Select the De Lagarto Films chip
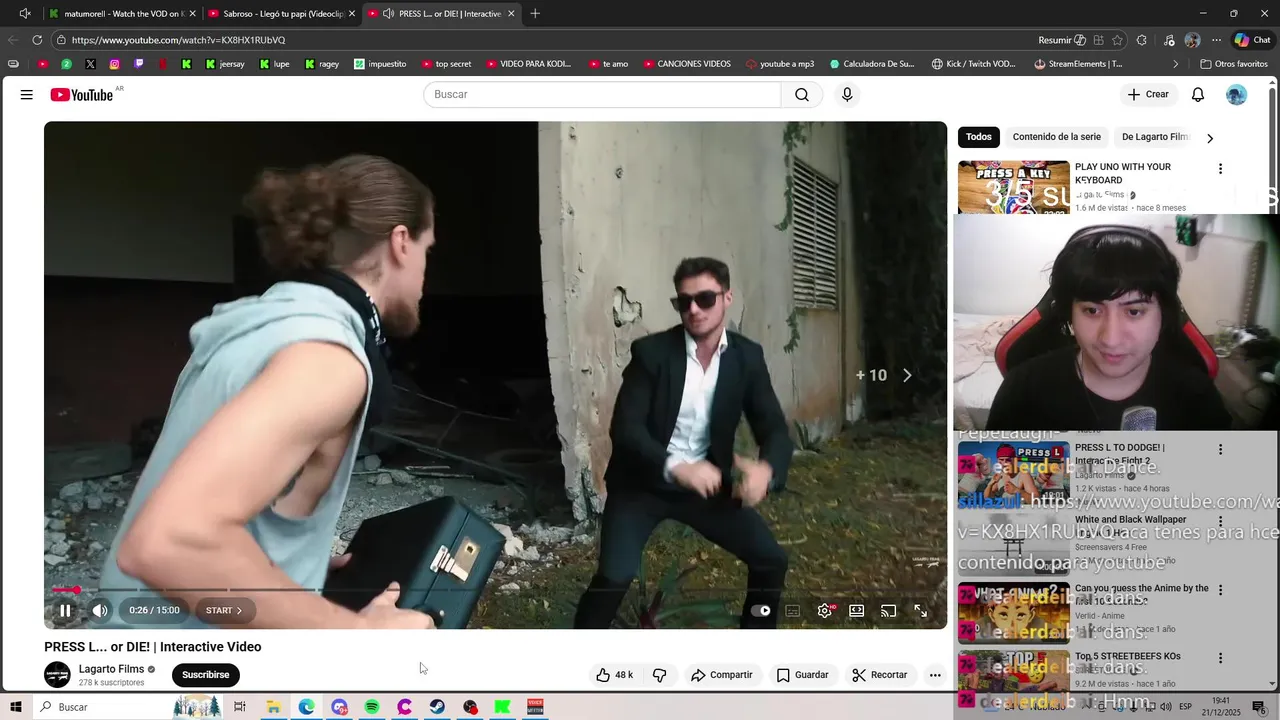 pyautogui.click(x=1156, y=137)
